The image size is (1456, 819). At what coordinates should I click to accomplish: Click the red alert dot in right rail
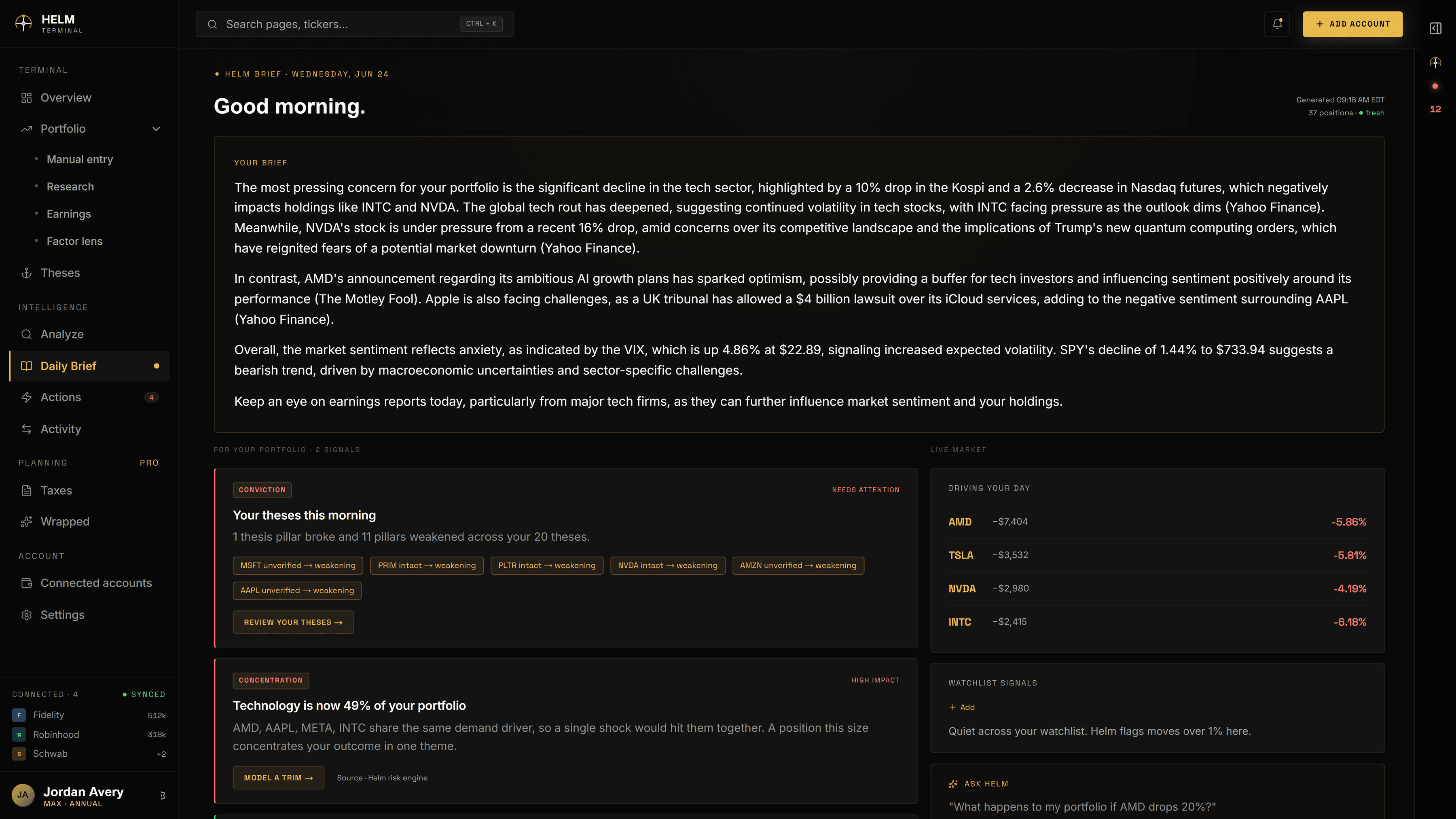point(1435,87)
